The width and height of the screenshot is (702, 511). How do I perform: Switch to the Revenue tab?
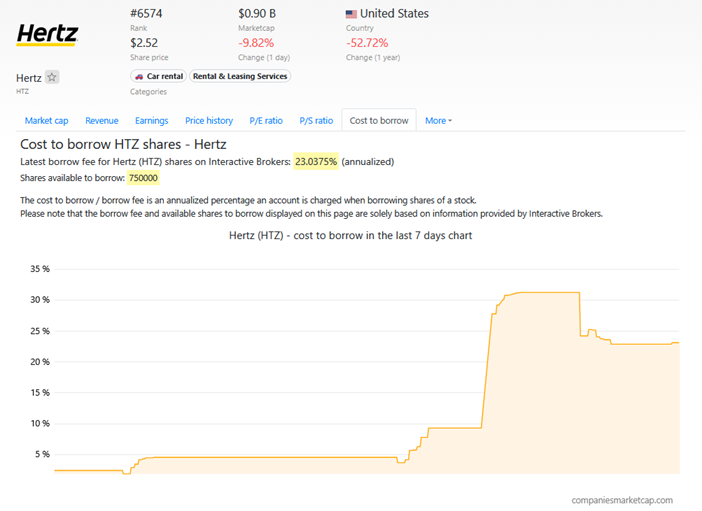pyautogui.click(x=102, y=120)
